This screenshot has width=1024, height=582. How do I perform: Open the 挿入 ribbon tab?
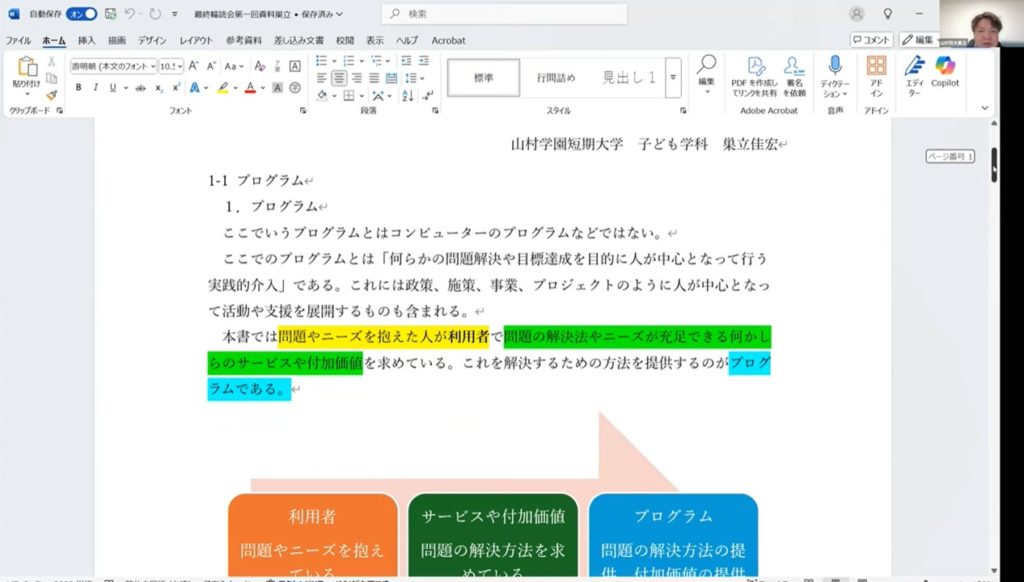pos(87,40)
